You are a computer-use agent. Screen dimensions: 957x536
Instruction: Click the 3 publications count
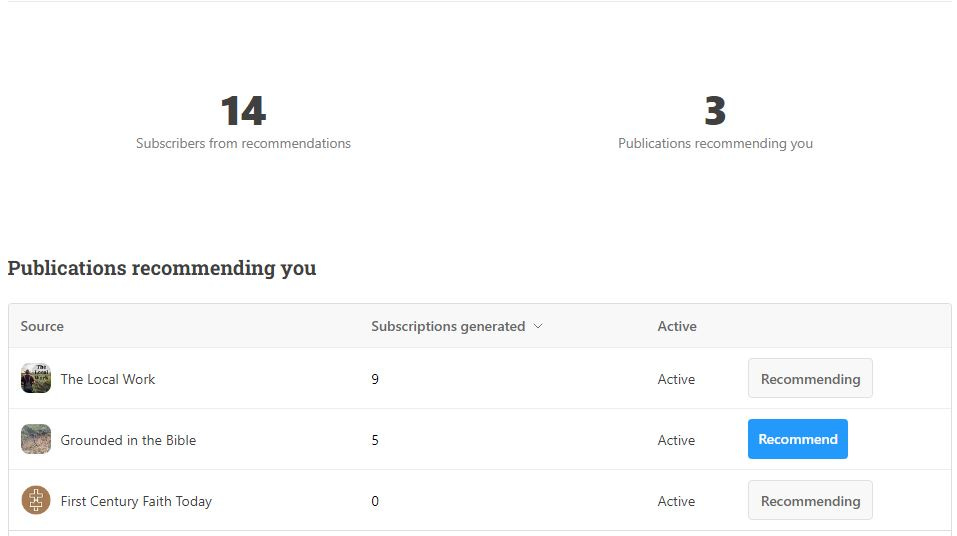coord(715,110)
